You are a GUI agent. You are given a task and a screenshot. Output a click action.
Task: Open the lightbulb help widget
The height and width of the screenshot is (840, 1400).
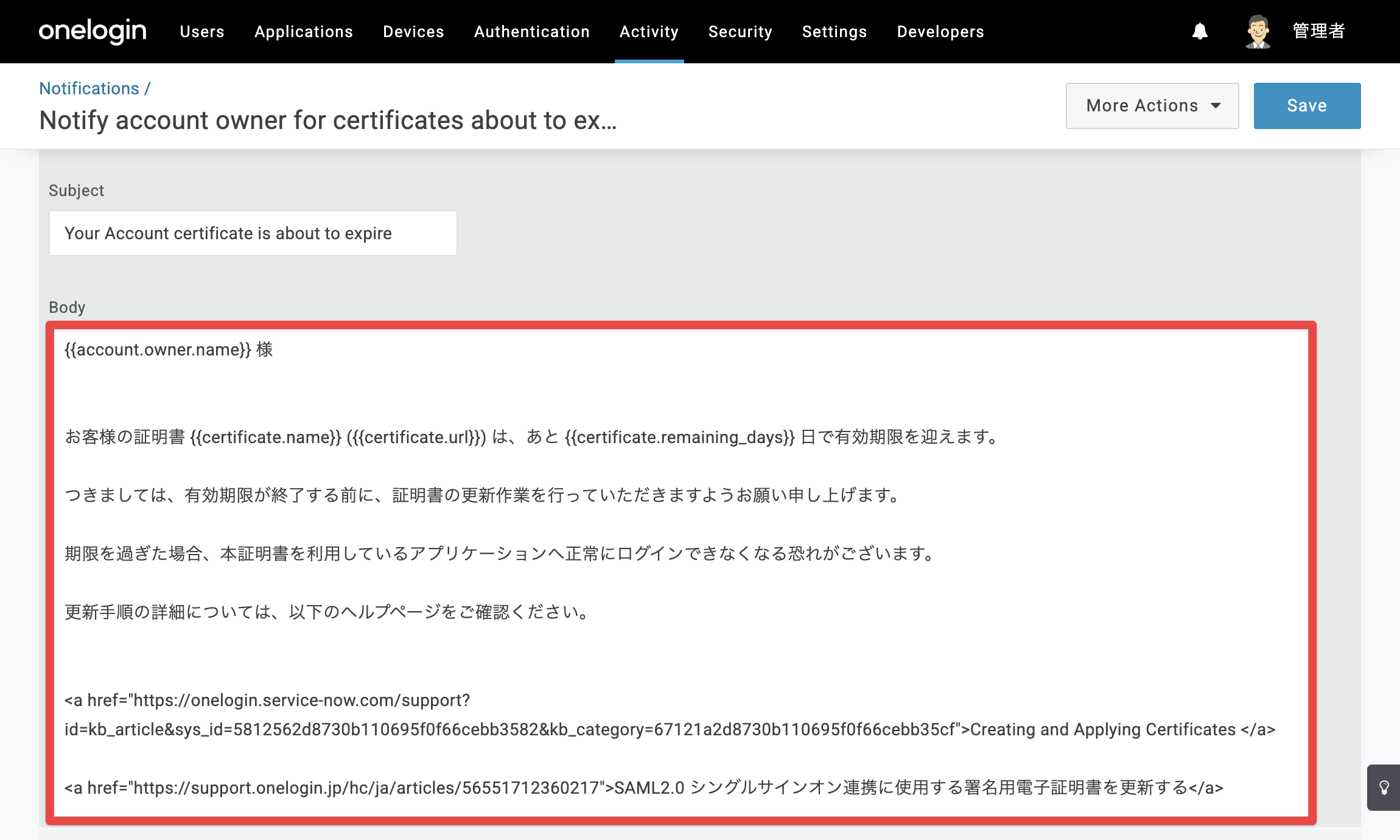click(x=1384, y=788)
